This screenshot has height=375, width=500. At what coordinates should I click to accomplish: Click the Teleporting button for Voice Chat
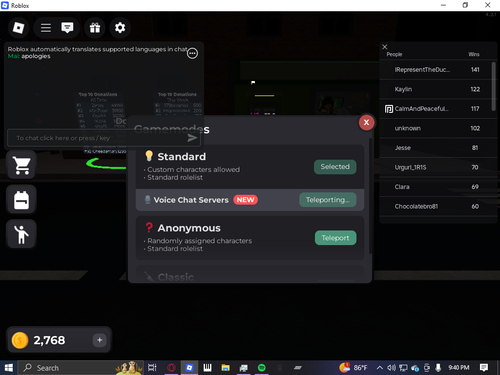point(328,200)
